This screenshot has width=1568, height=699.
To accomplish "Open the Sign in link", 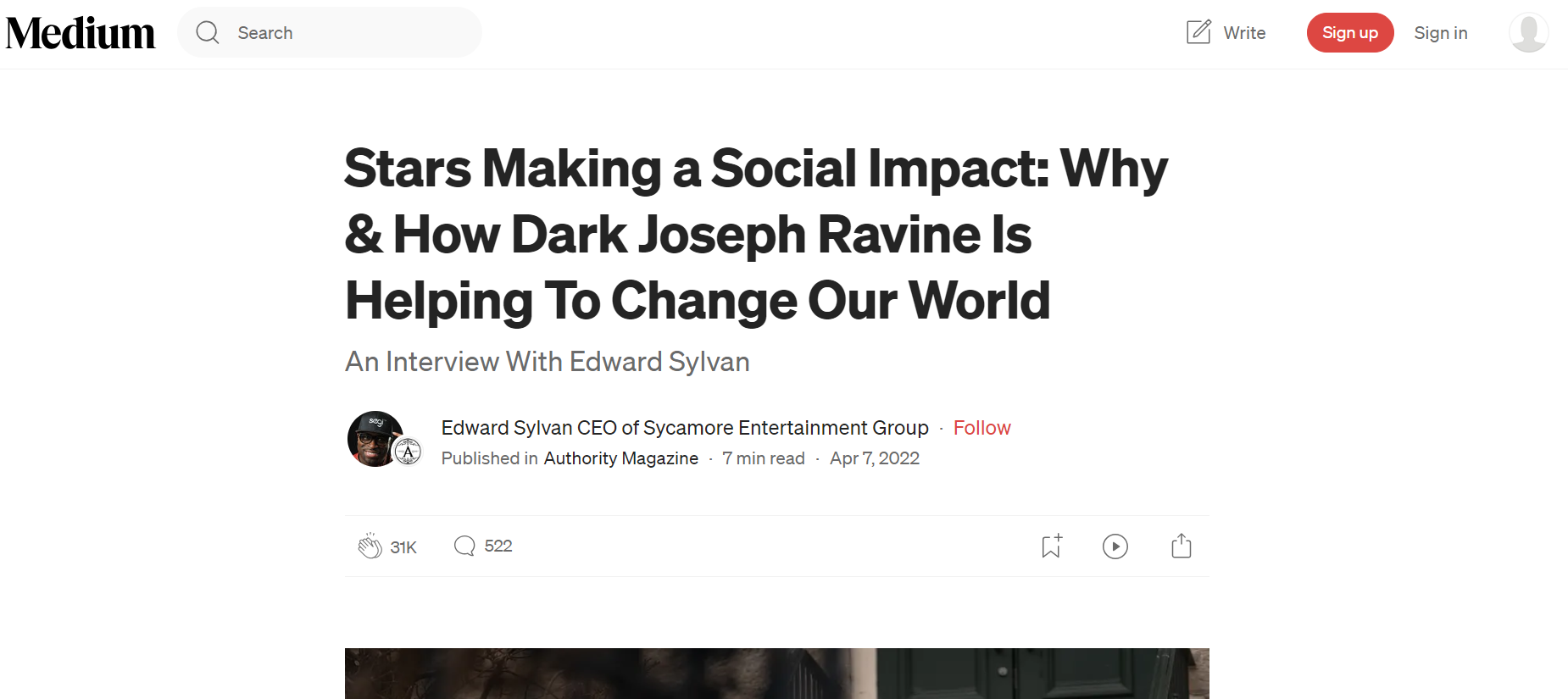I will [x=1441, y=33].
